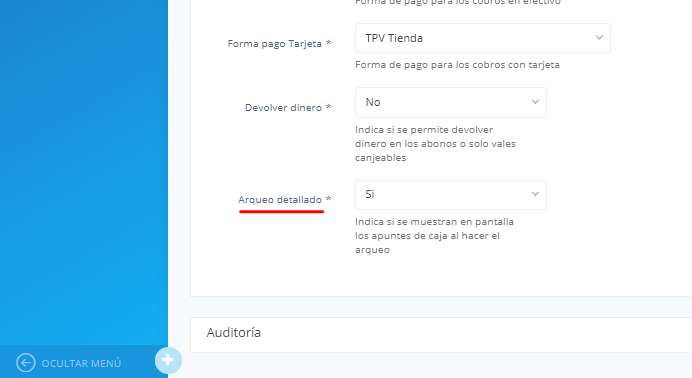692x378 pixels.
Task: Open the Devolver dinero dropdown
Action: (x=451, y=102)
